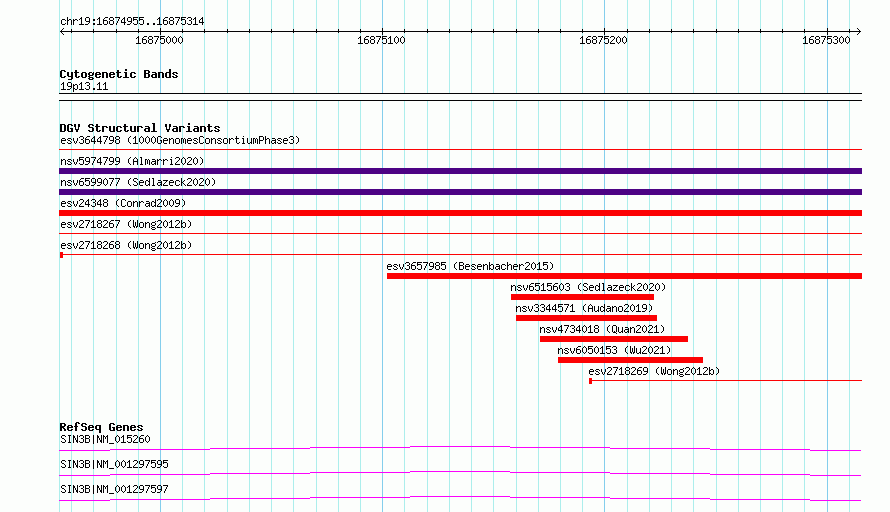Click the esv2718268 (Wong2012b) label
Viewport: 890px width, 512px height.
[126, 245]
